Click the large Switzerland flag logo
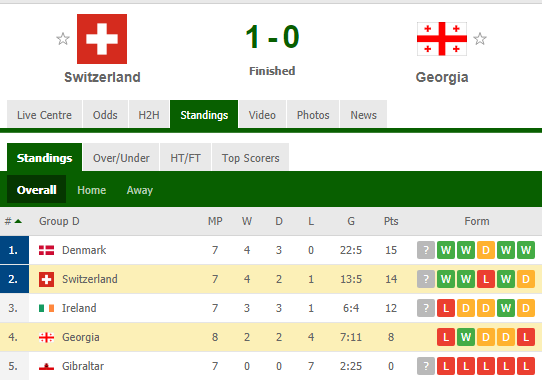The width and height of the screenshot is (542, 380). click(x=102, y=39)
